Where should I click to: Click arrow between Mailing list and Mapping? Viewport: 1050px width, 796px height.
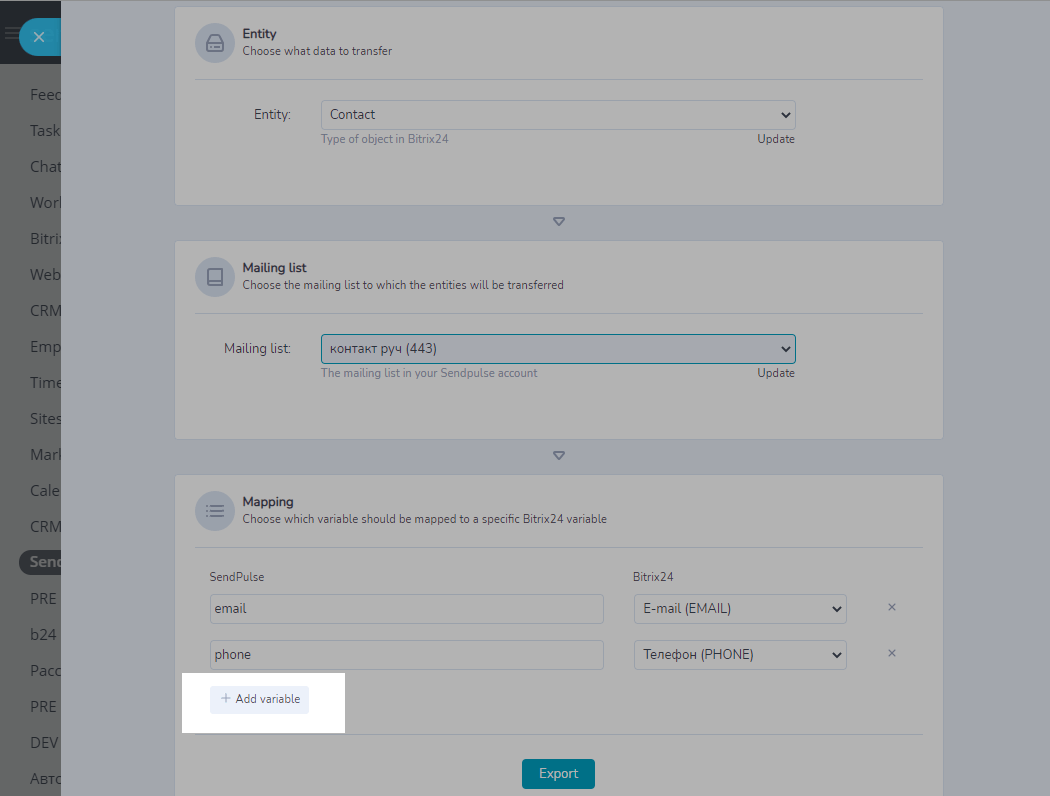click(559, 455)
